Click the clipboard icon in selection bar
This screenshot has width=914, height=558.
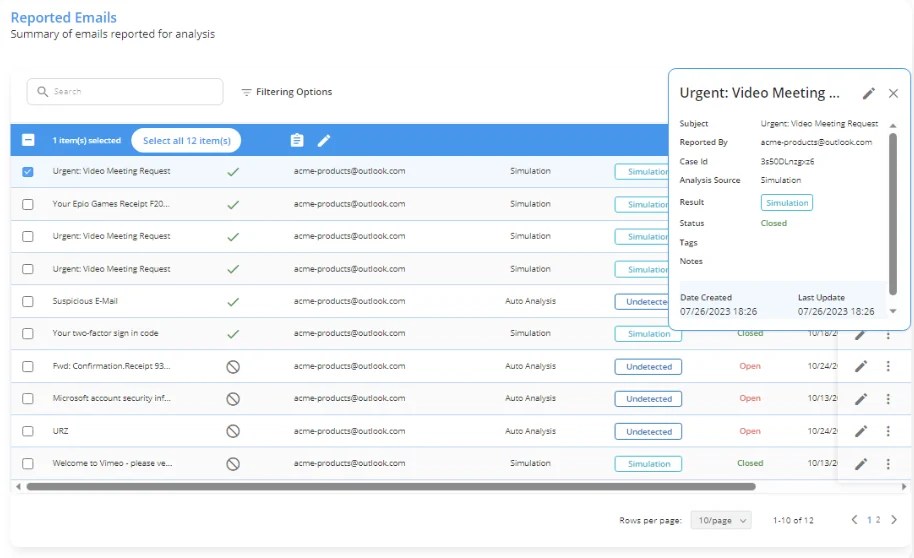click(x=297, y=140)
